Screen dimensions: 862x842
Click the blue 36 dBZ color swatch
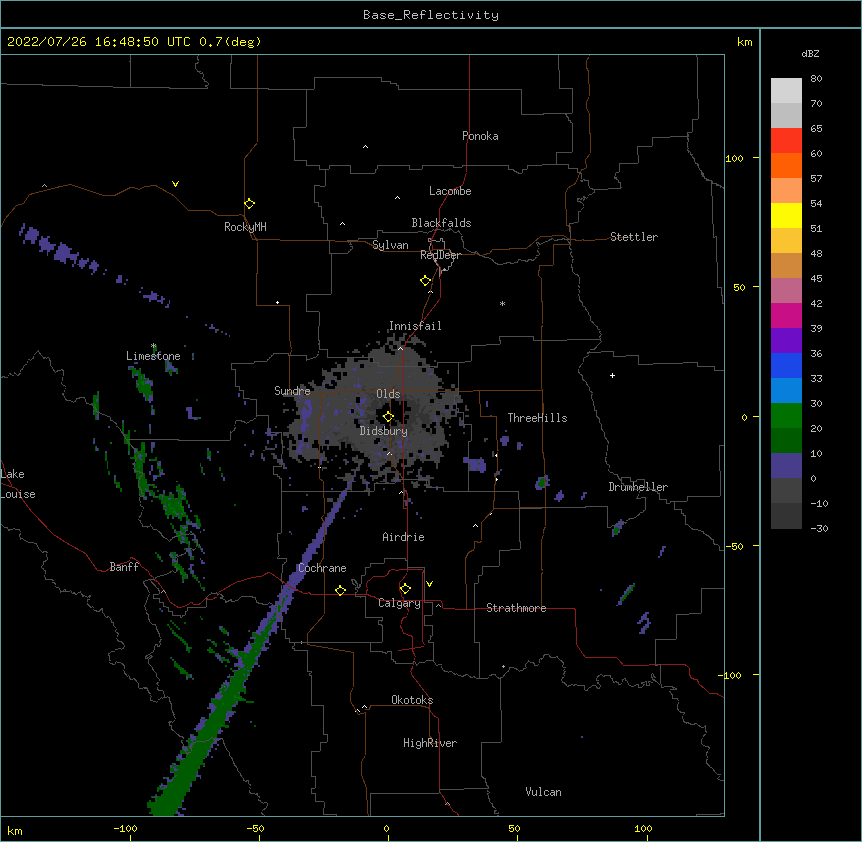point(786,365)
